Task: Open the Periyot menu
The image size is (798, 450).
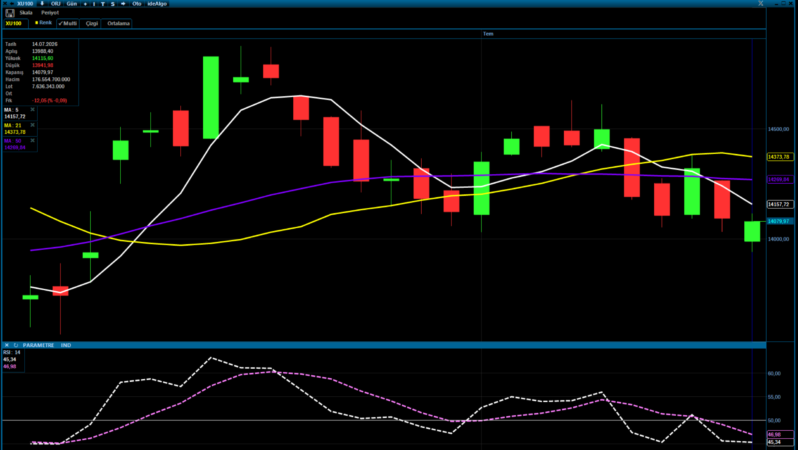Action: pyautogui.click(x=50, y=13)
